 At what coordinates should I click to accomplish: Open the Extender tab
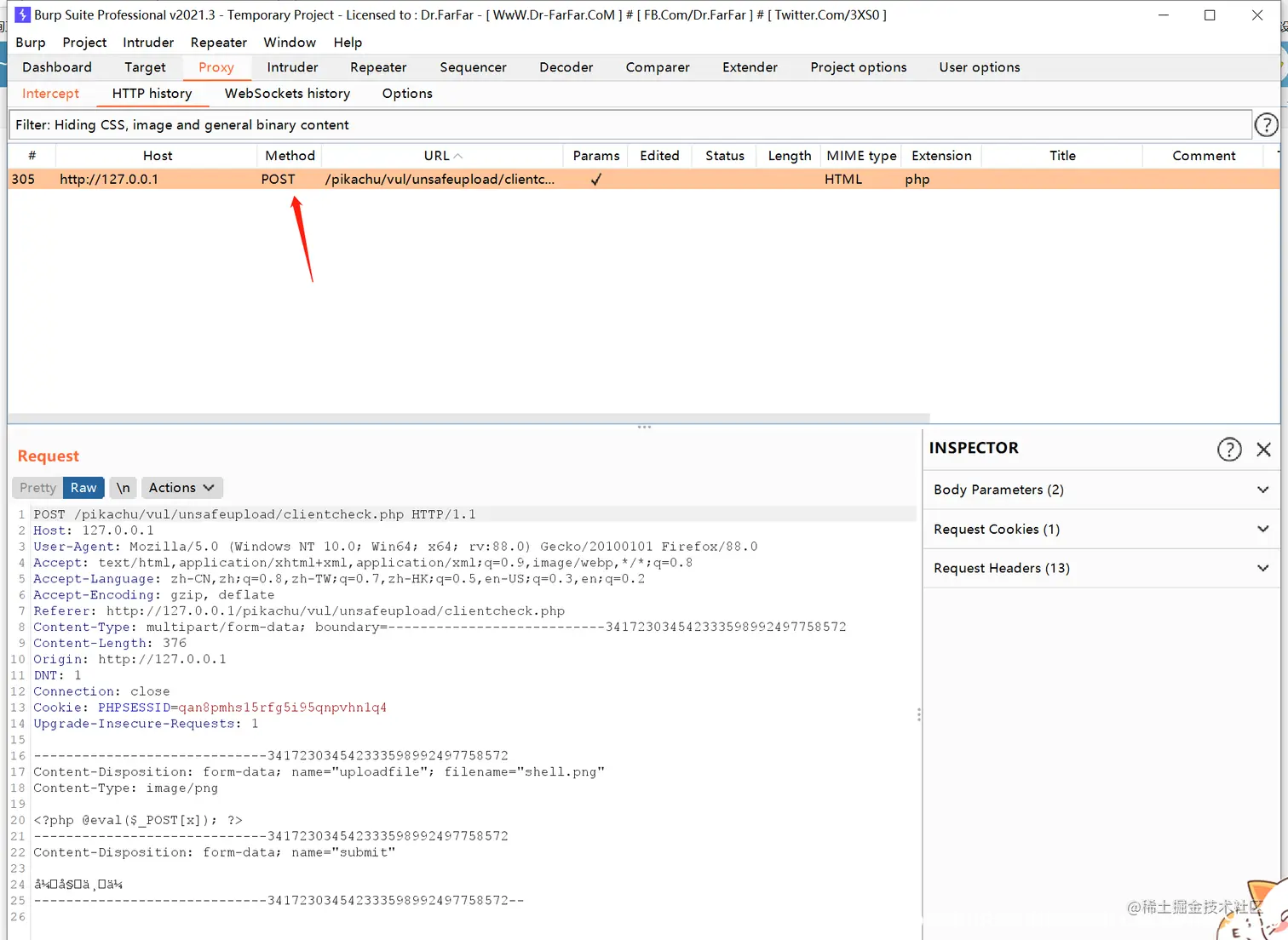750,67
